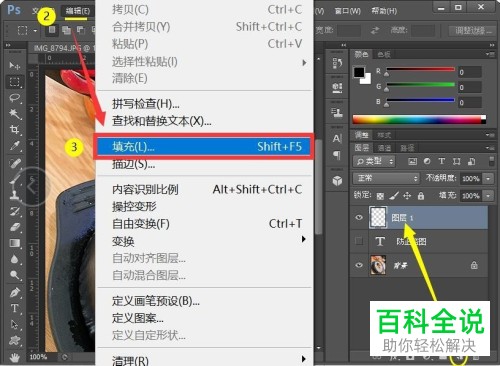Open the 帮助(H) menu
This screenshot has width=500, height=366.
384,11
